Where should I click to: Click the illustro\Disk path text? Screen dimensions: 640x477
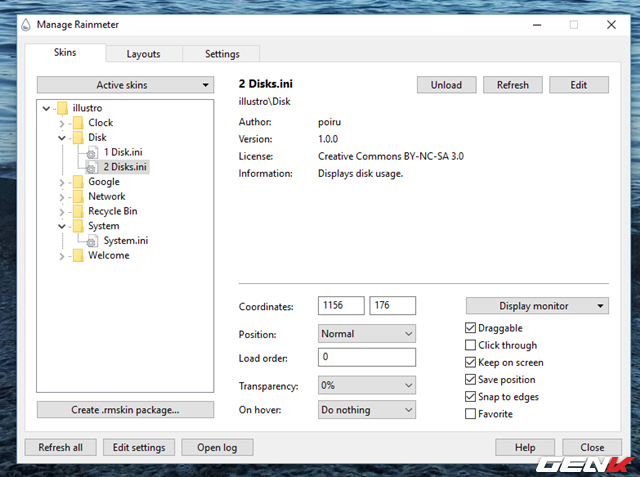coord(264,102)
